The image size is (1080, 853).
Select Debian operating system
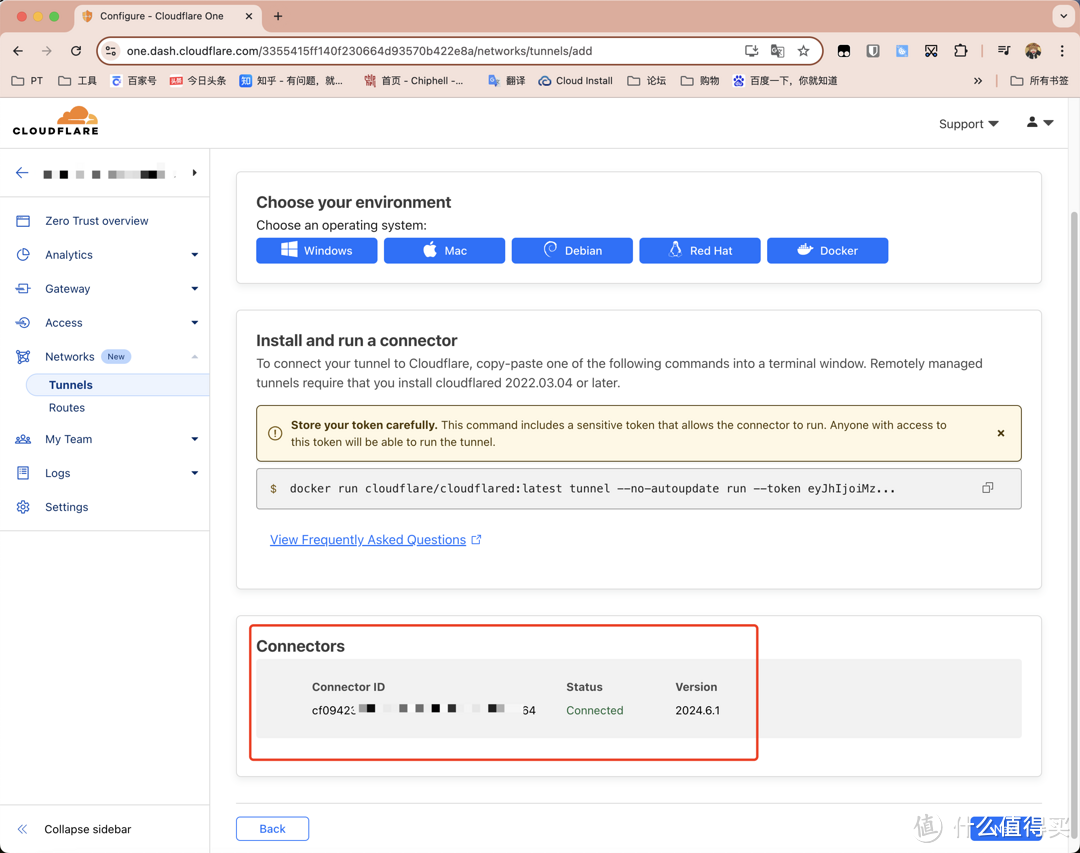pos(572,250)
